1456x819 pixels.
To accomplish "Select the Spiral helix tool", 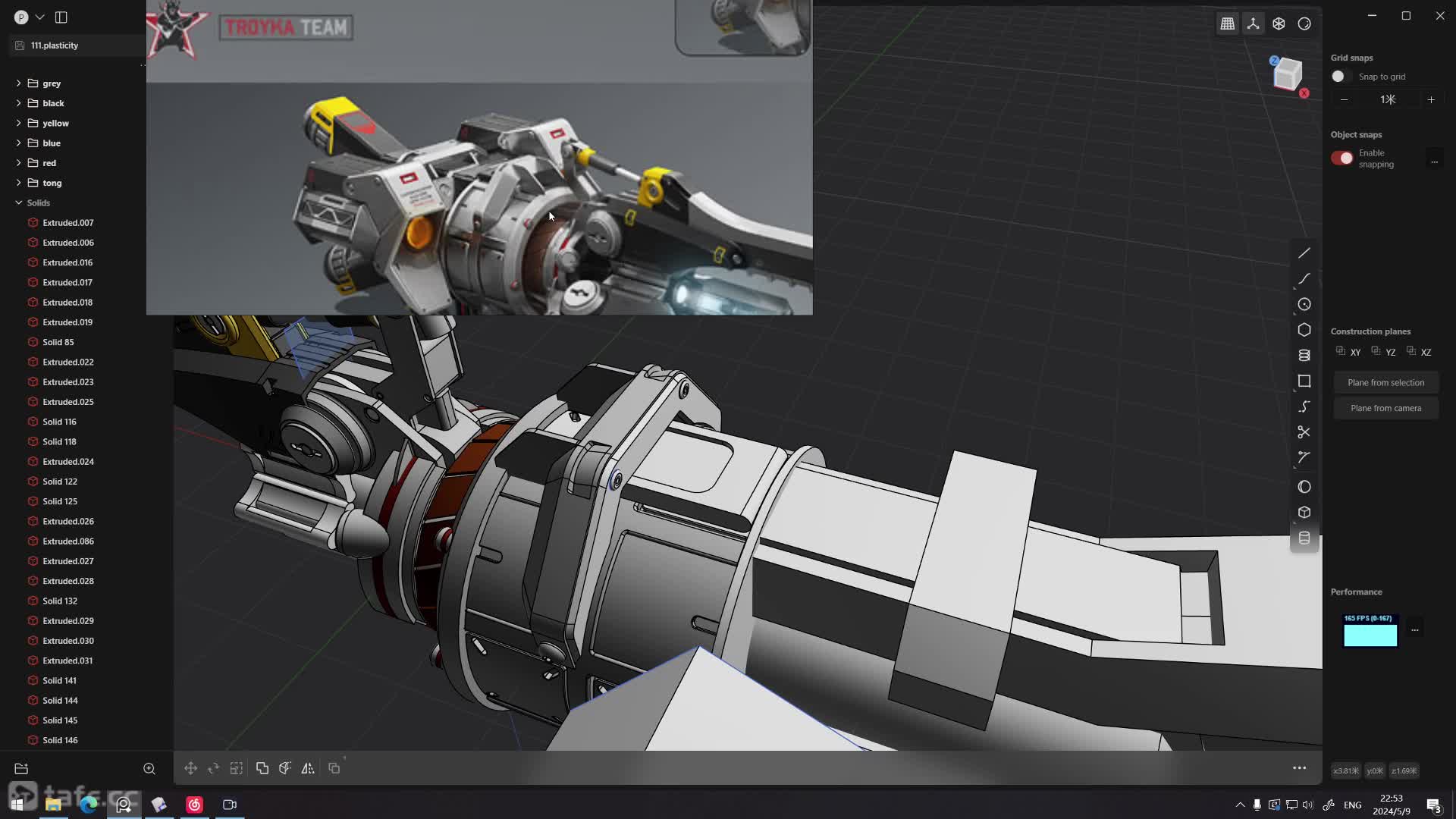I will point(1304,356).
